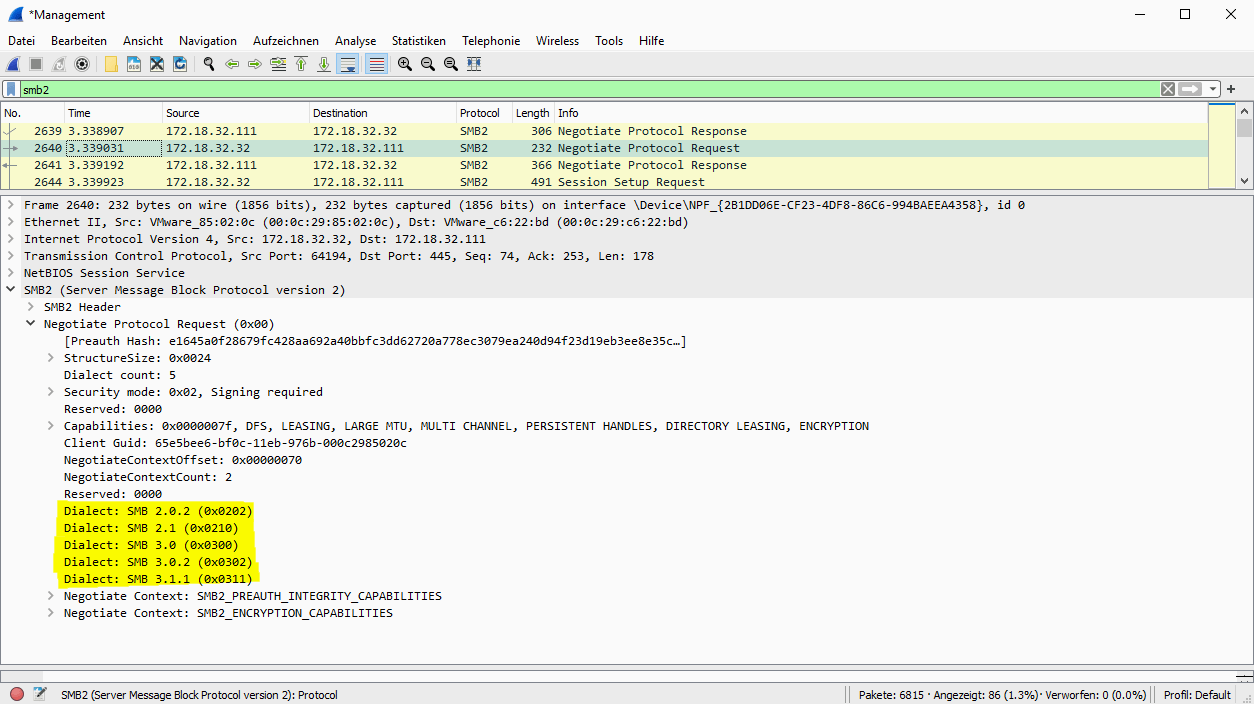Open the filter history dropdown arrow
This screenshot has width=1254, height=704.
1213,89
